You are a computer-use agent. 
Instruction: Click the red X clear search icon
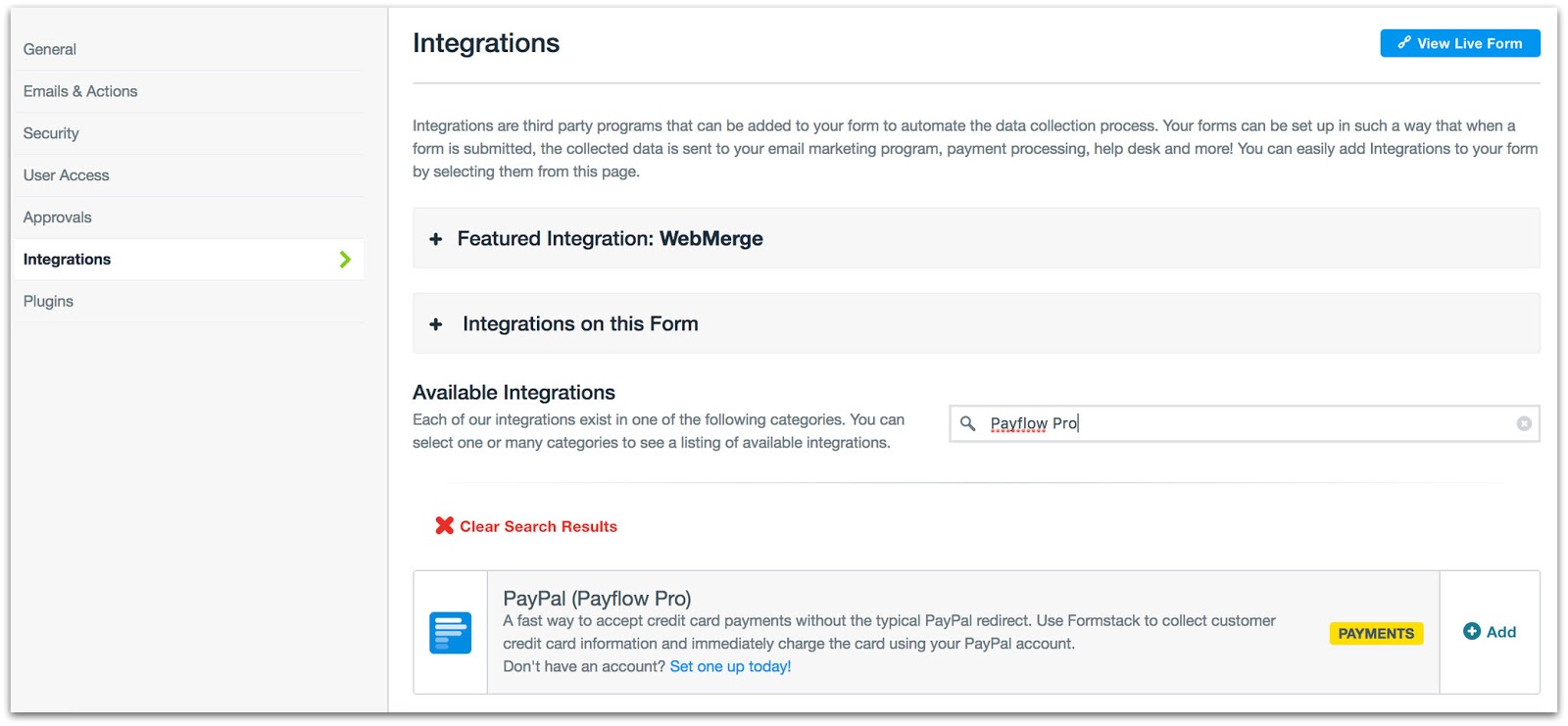(445, 526)
